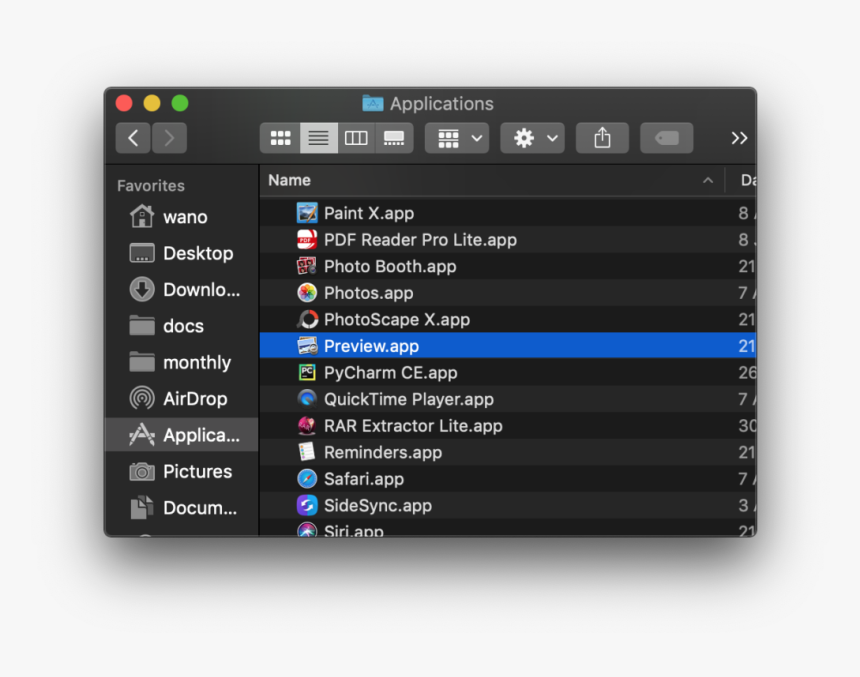Image resolution: width=860 pixels, height=677 pixels.
Task: Open Pictures in the sidebar
Action: [181, 471]
